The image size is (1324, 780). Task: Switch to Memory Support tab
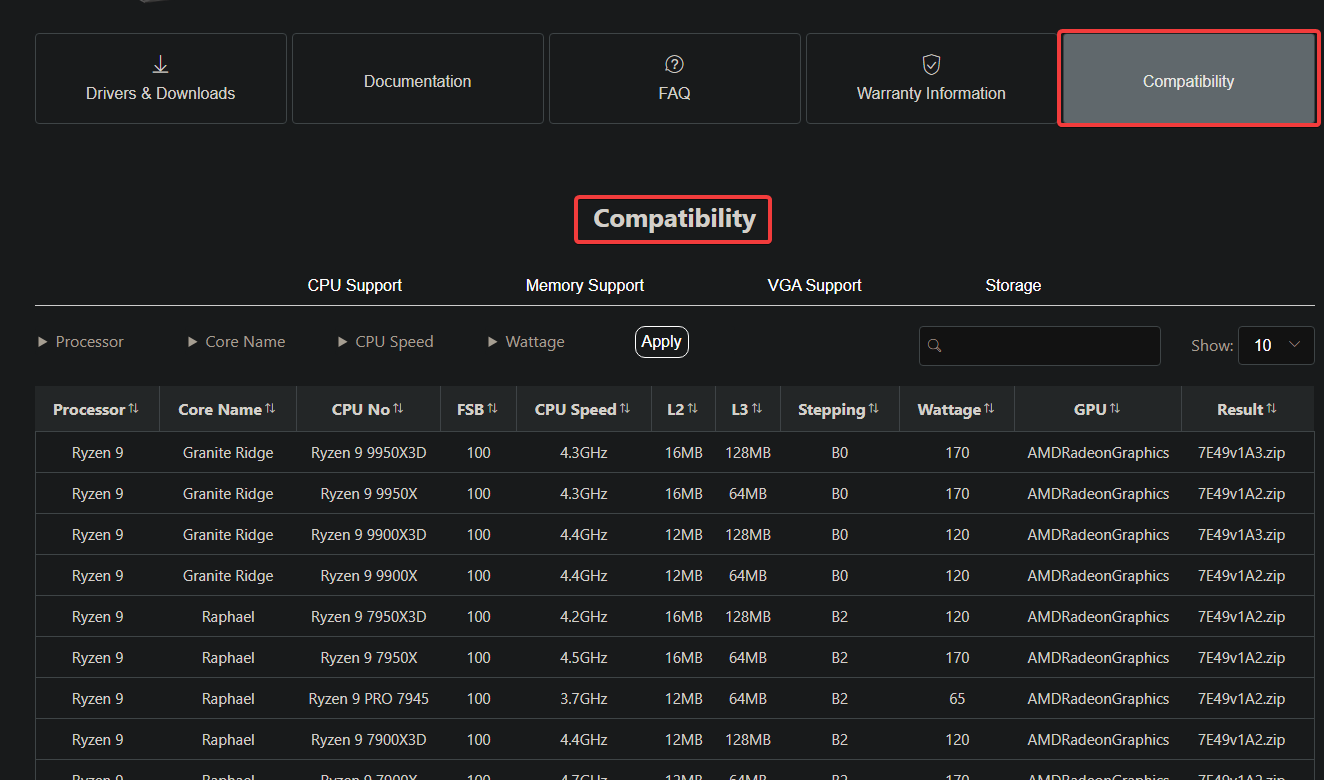pyautogui.click(x=585, y=285)
